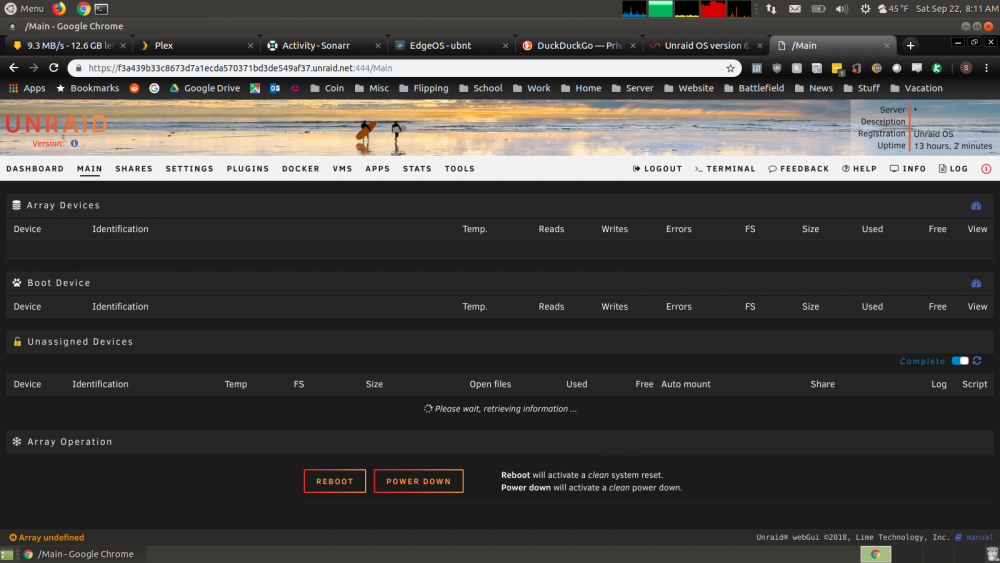Click the Chrome profile avatar icon
Viewport: 1000px width, 563px height.
966,68
